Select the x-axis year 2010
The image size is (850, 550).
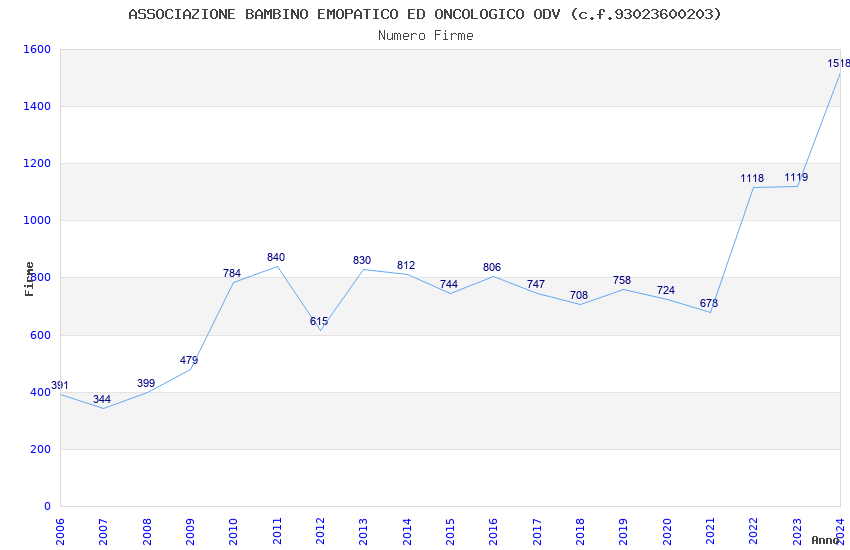(x=233, y=532)
